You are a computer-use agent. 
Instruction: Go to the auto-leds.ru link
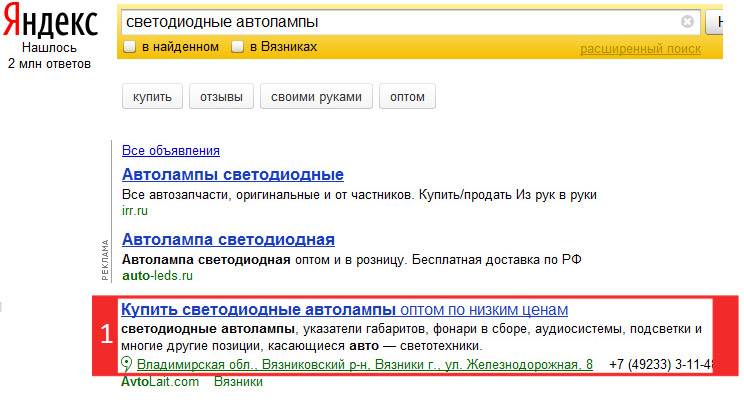click(157, 276)
